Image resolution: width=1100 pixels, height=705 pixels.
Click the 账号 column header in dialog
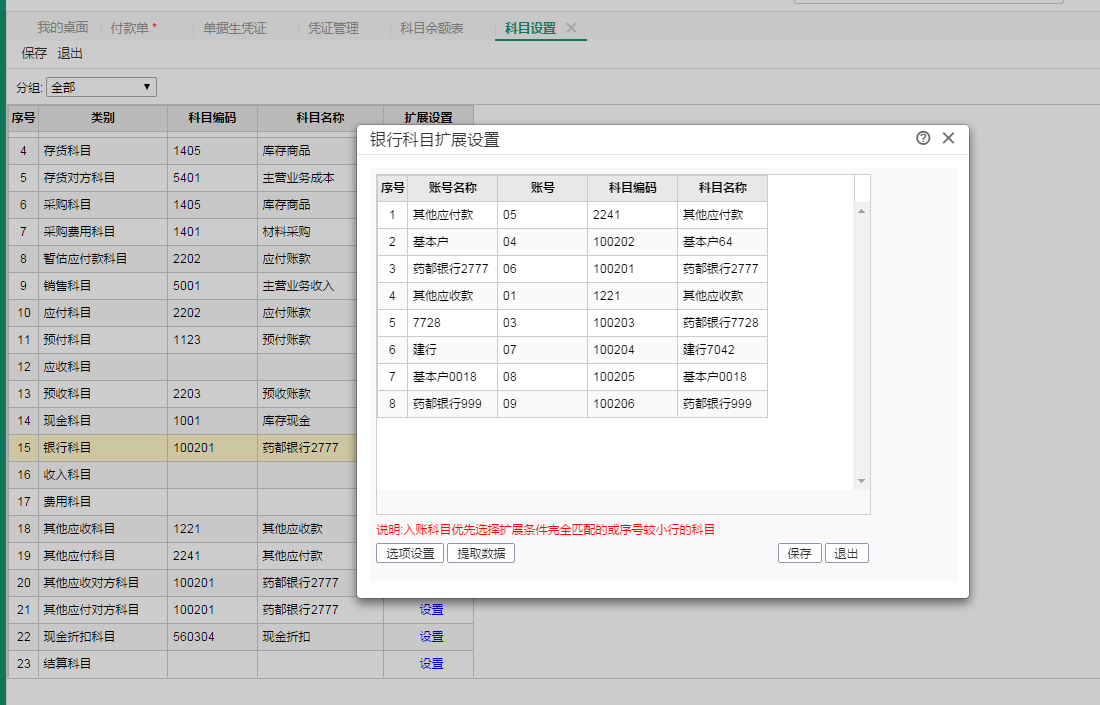[x=542, y=188]
